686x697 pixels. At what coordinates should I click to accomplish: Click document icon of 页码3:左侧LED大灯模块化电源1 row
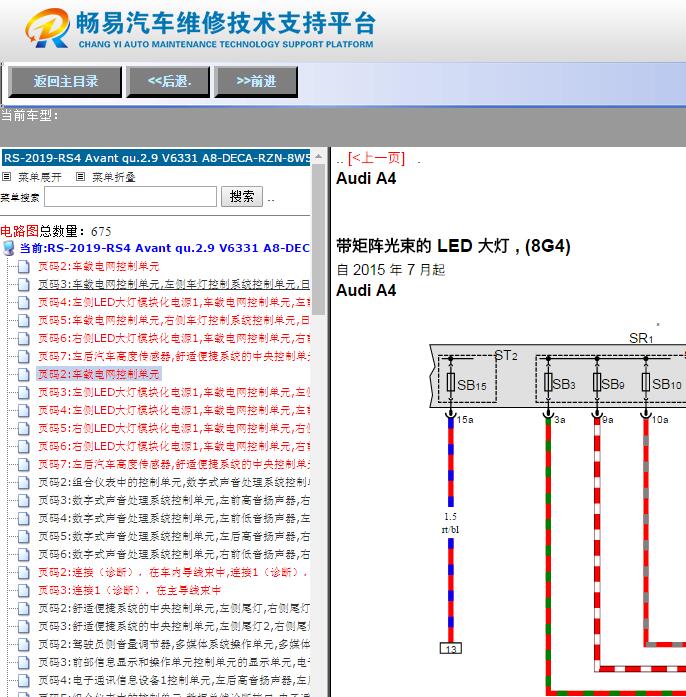[24, 392]
